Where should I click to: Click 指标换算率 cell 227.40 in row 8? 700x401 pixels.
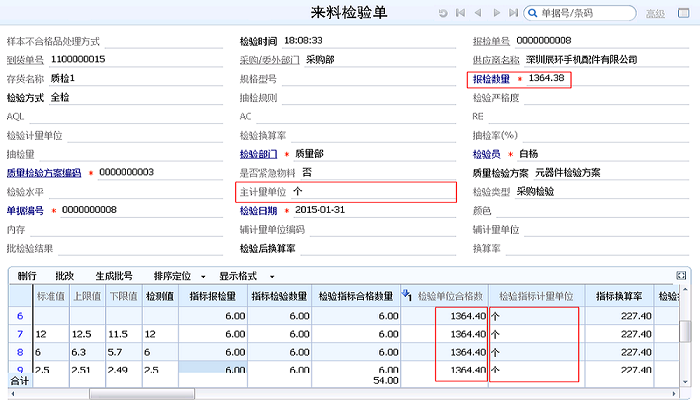(x=619, y=352)
